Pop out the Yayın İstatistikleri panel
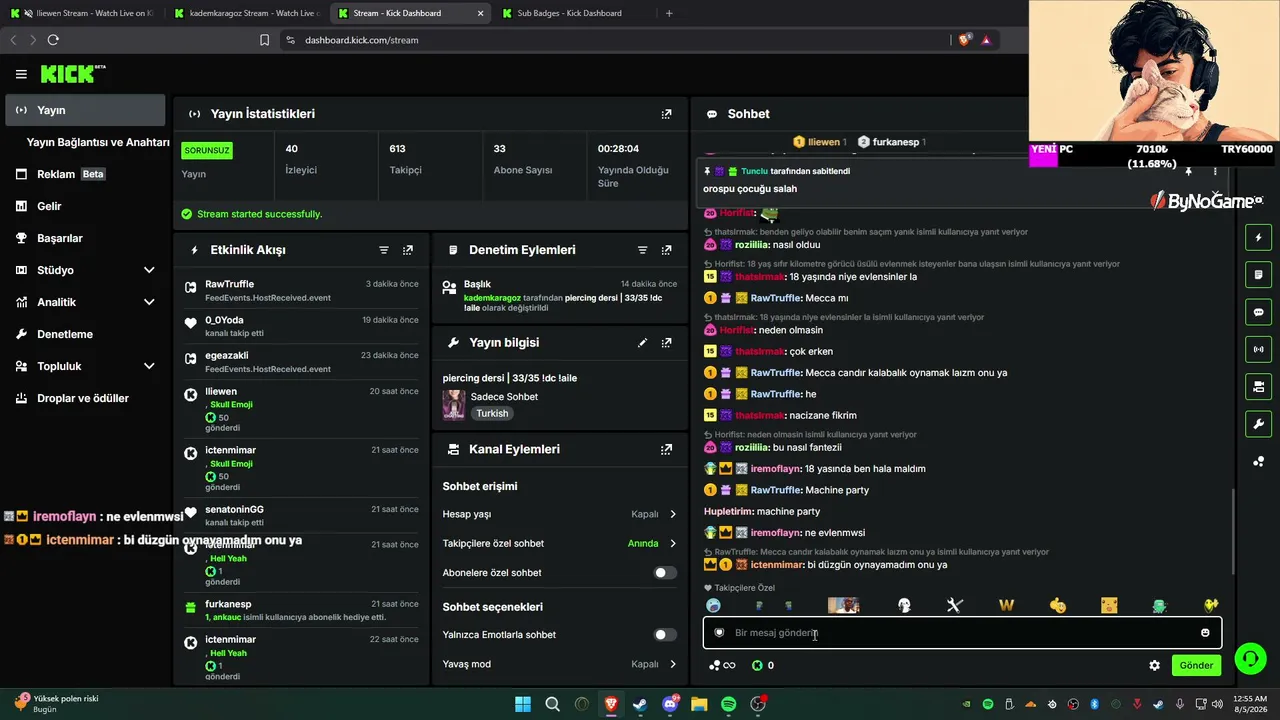The image size is (1280, 720). 666,114
